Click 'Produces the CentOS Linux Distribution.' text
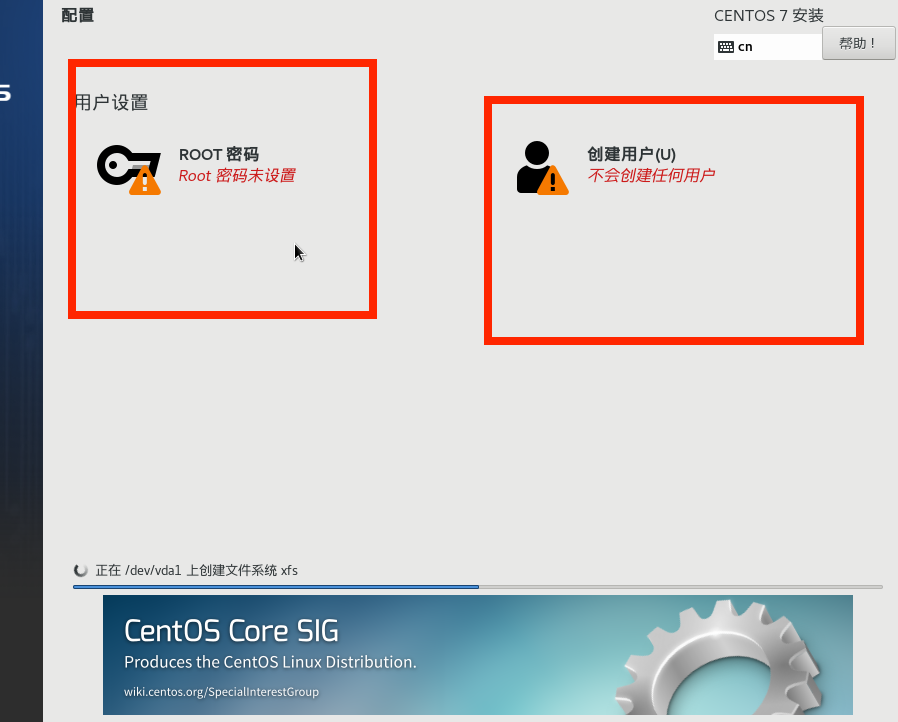The width and height of the screenshot is (898, 722). coord(270,662)
